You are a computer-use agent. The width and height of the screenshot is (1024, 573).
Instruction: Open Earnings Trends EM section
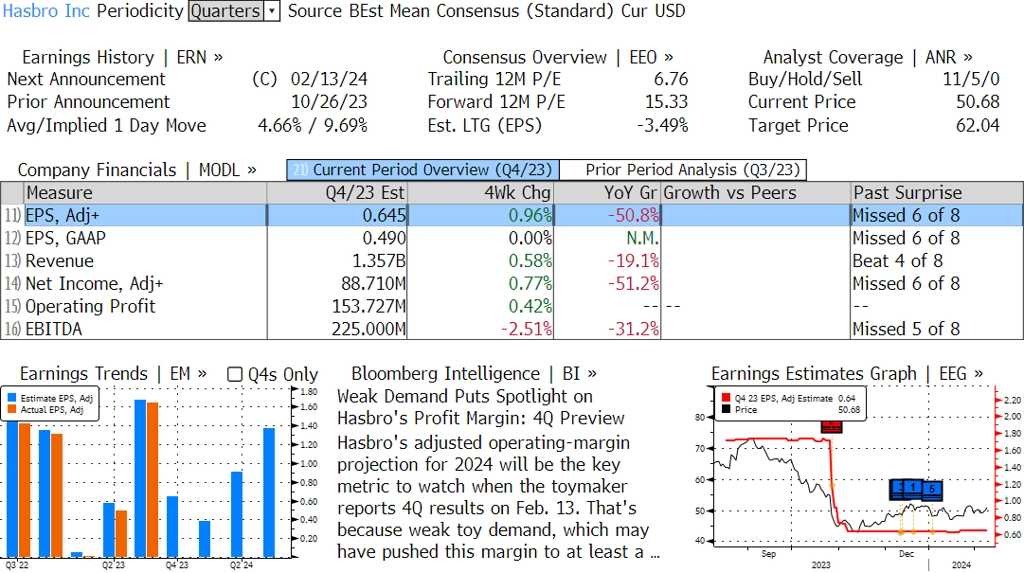point(113,374)
